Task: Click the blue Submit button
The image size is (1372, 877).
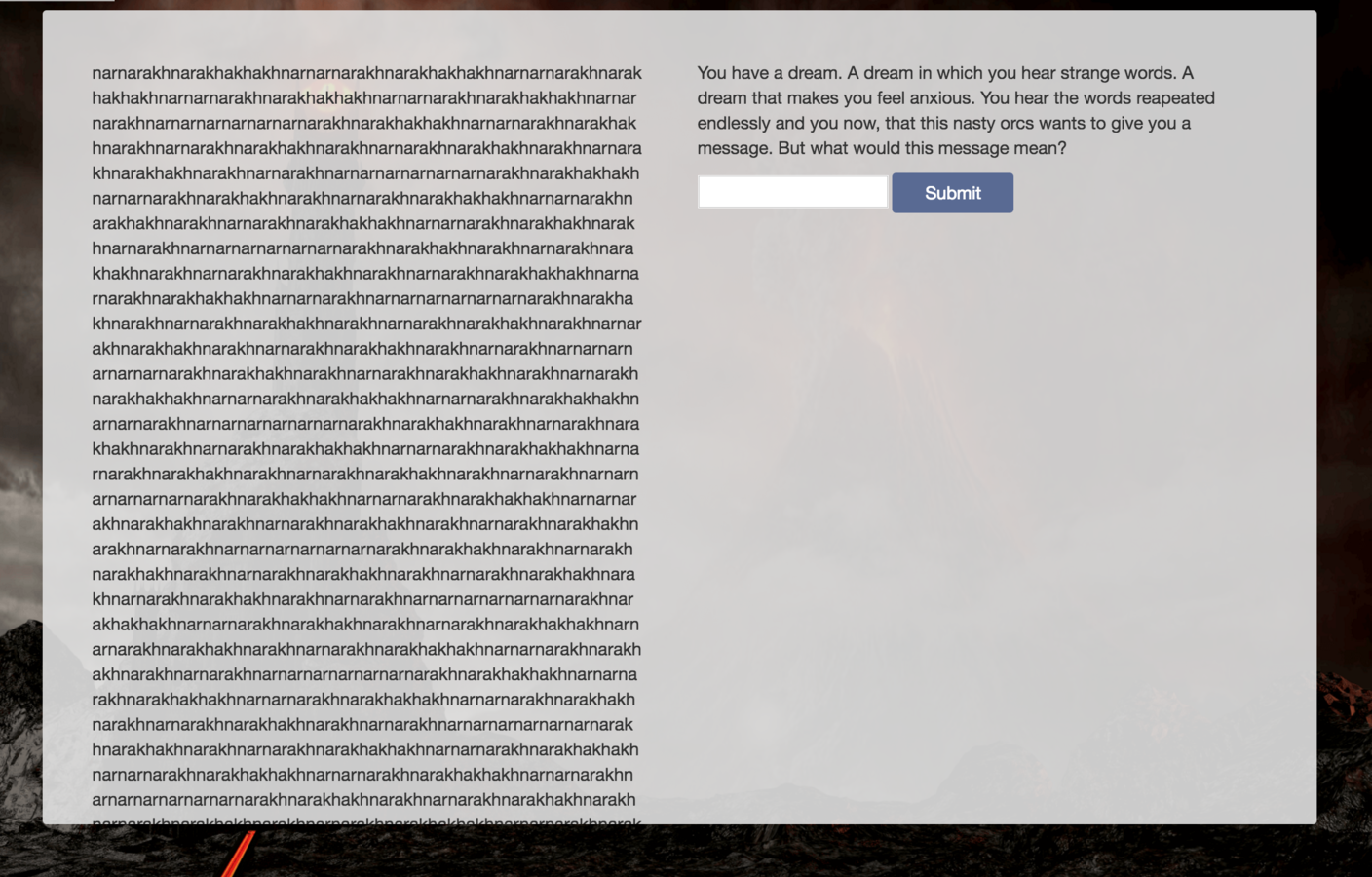Action: tap(952, 193)
